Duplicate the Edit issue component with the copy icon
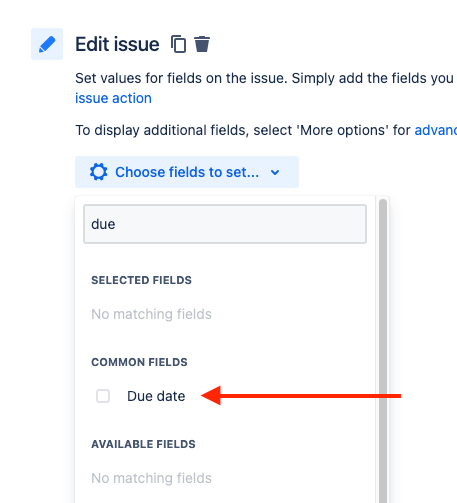 tap(178, 44)
